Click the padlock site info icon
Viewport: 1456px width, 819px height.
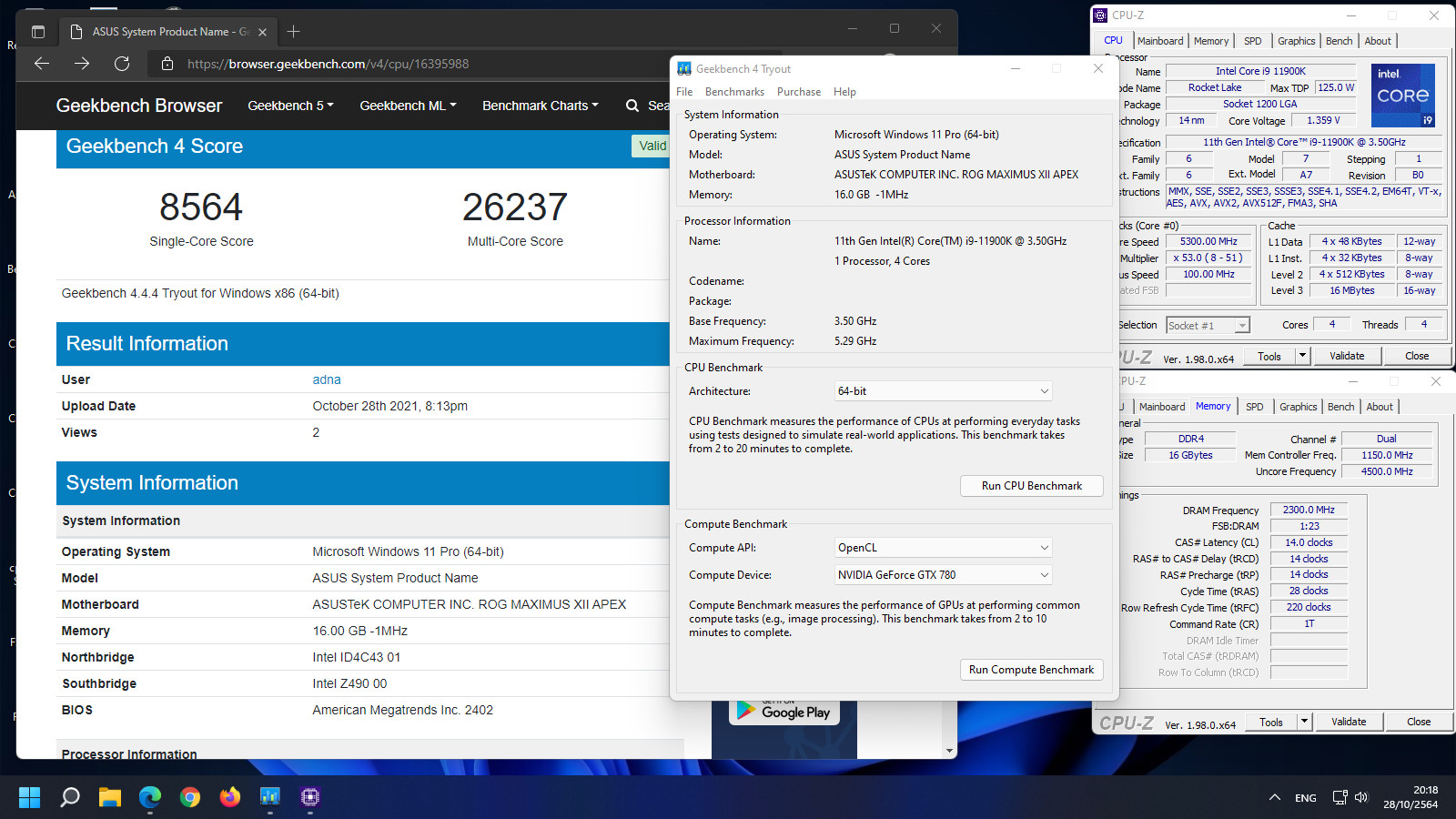167,64
